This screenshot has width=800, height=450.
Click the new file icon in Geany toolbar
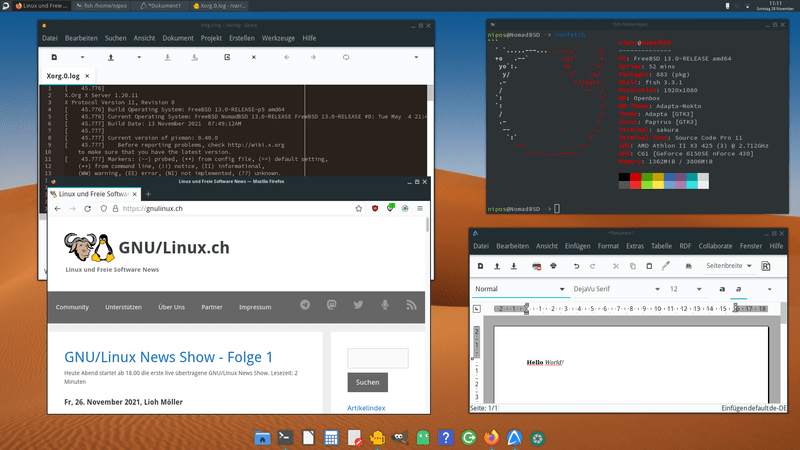pos(54,57)
